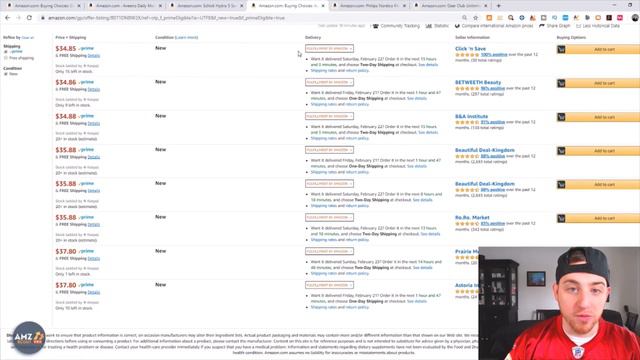Open Ro.Ro. Market seller page
640x360 pixels.
point(472,218)
